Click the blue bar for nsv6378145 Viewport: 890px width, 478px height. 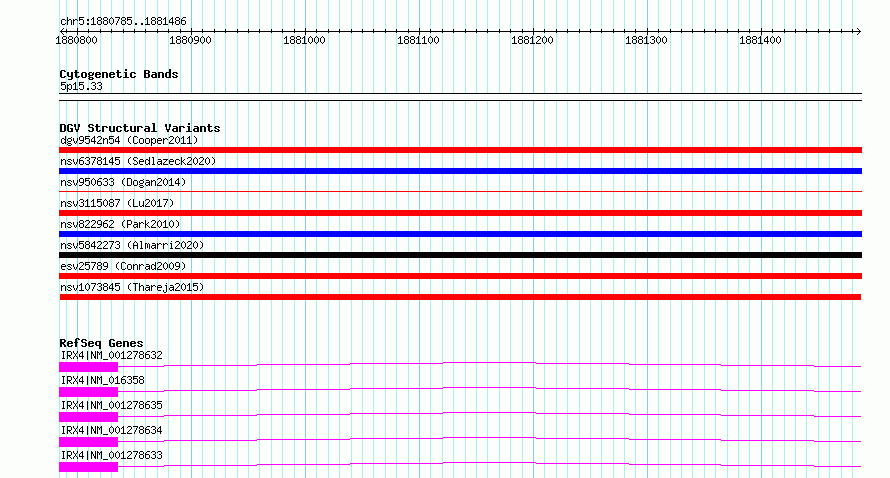(x=460, y=171)
